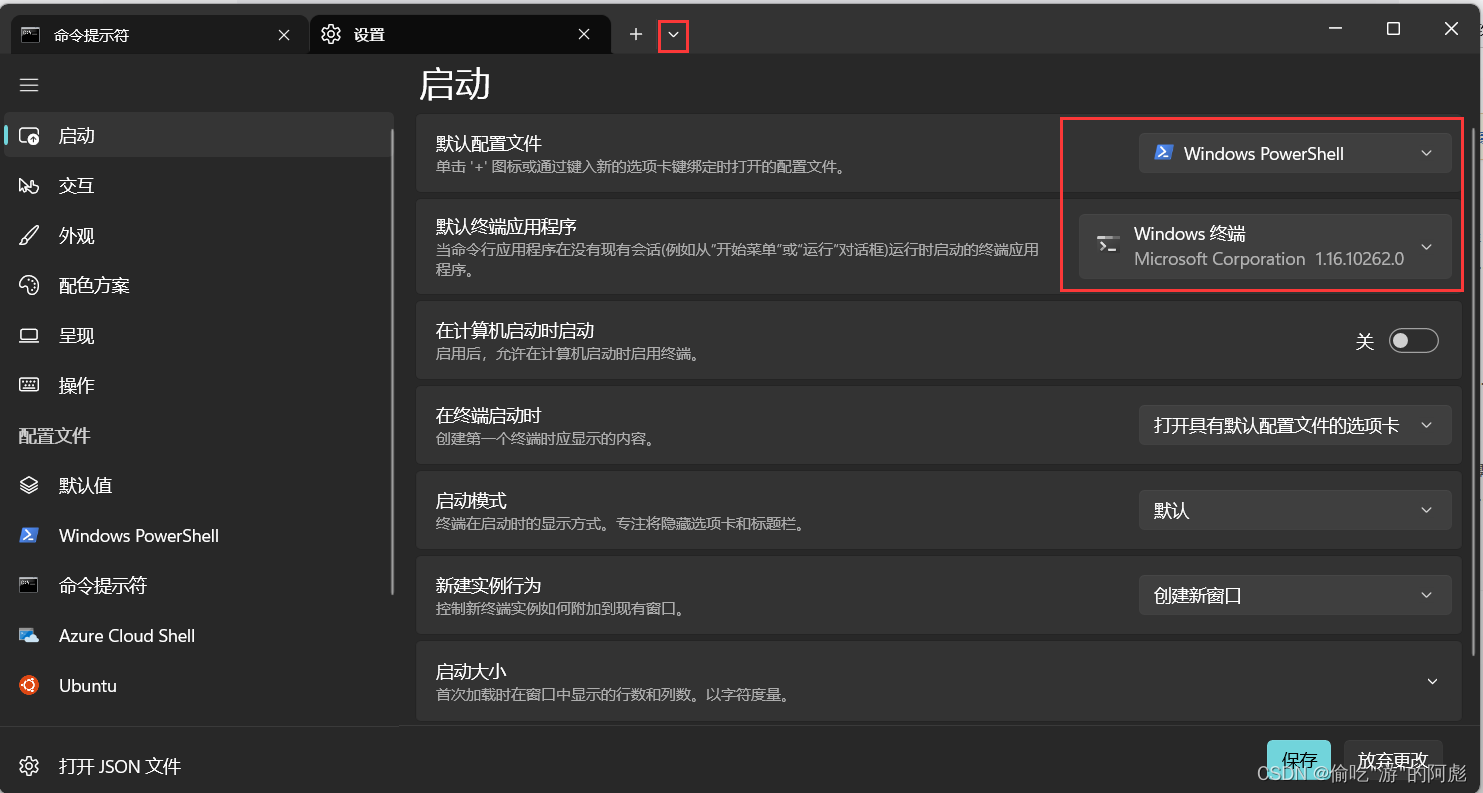
Task: Click the Windows PowerShell sidebar icon
Action: tap(29, 536)
